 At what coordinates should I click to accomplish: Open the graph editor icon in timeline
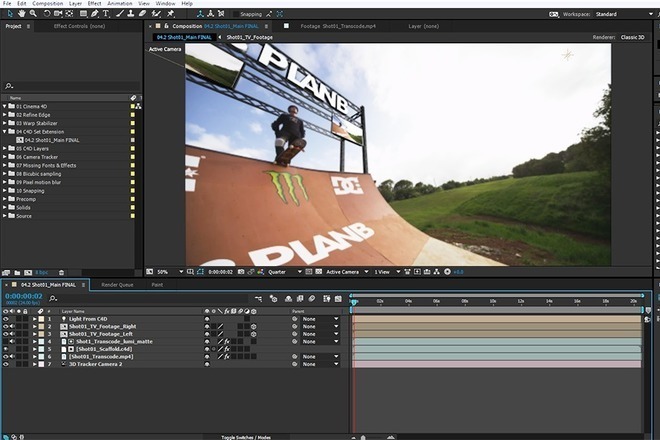click(338, 299)
